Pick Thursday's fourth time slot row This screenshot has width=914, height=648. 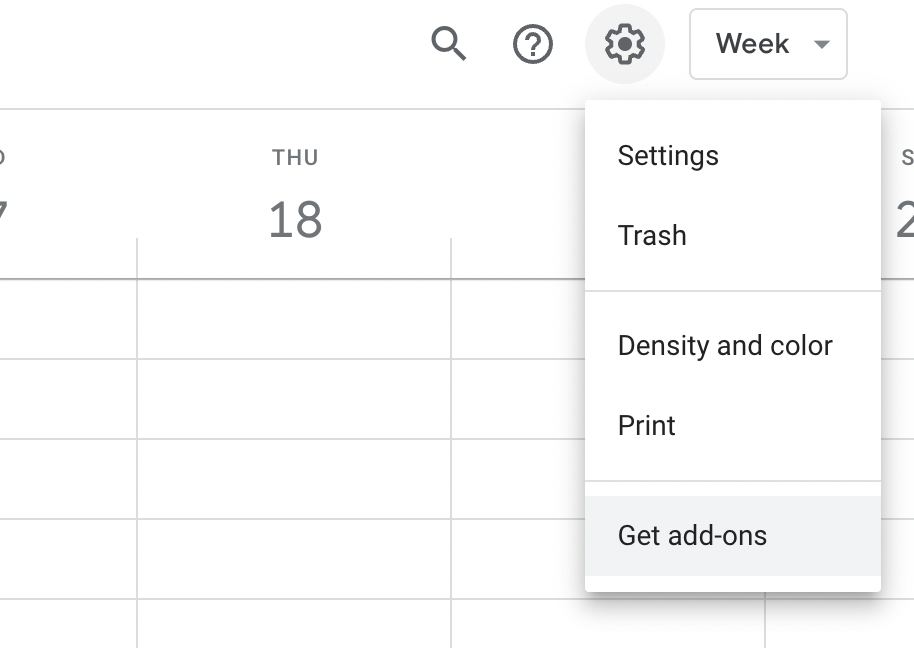coord(294,559)
